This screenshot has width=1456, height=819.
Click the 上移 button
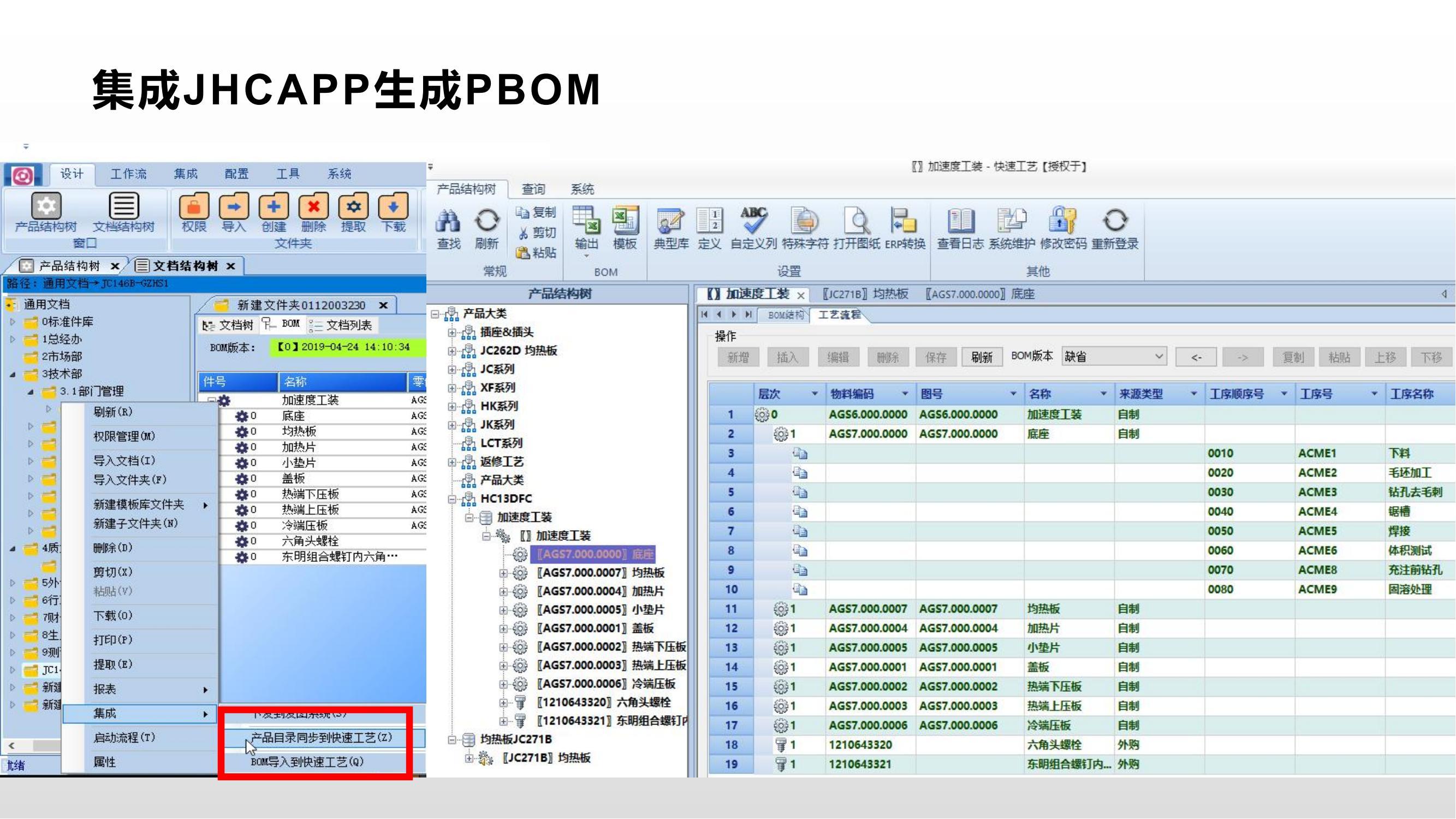[x=1385, y=357]
